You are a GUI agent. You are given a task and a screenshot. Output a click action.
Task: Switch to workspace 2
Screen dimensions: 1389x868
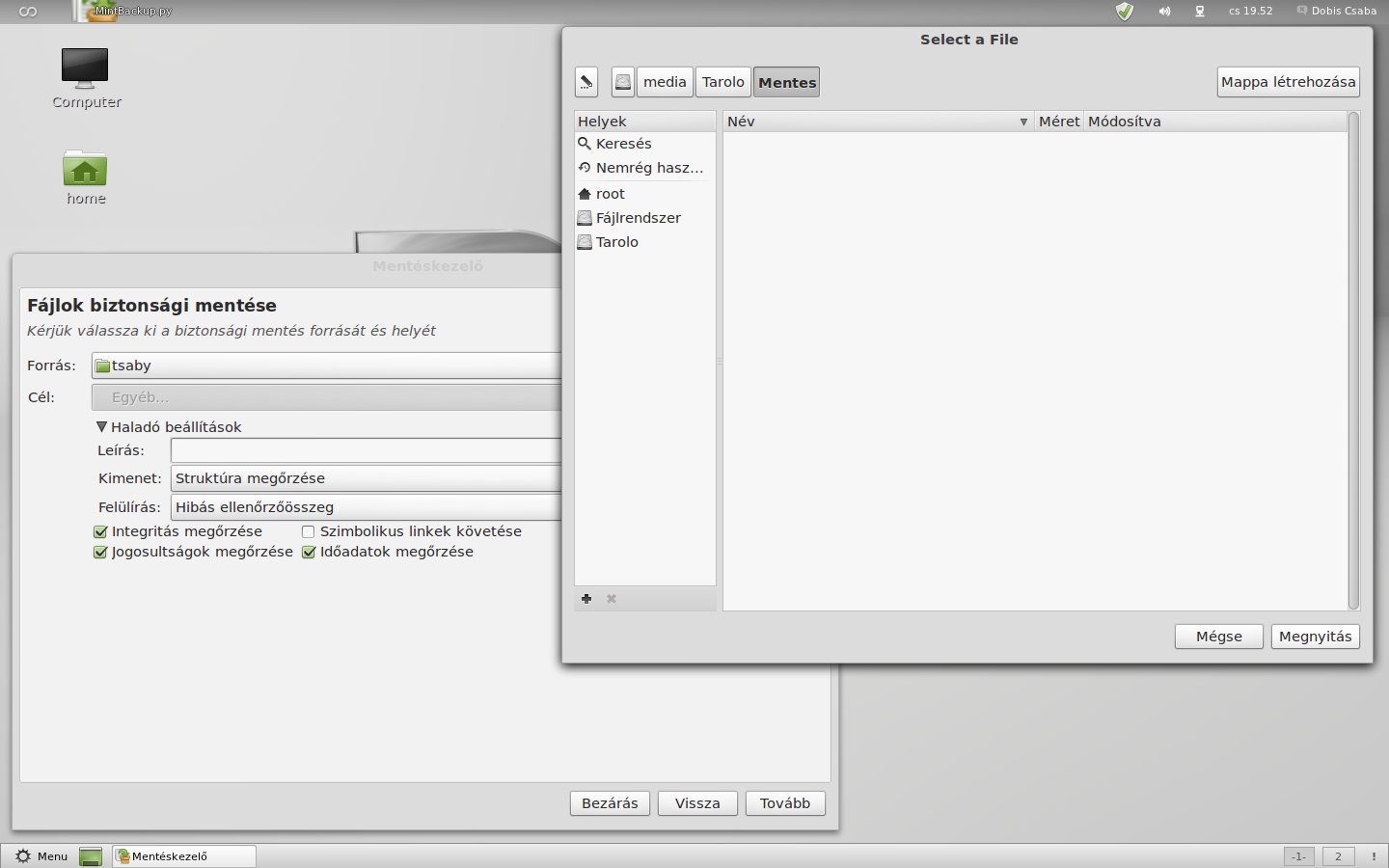pos(1338,856)
